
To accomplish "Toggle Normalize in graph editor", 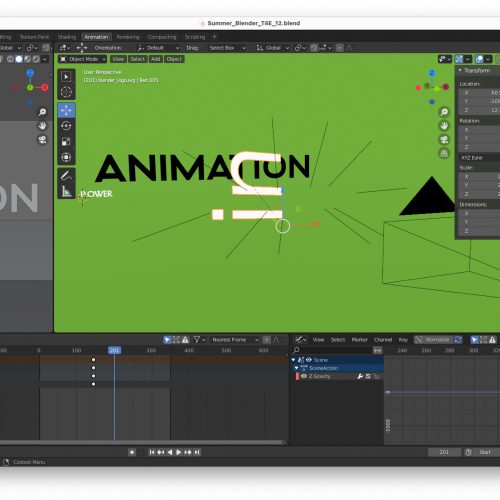I will (433, 340).
